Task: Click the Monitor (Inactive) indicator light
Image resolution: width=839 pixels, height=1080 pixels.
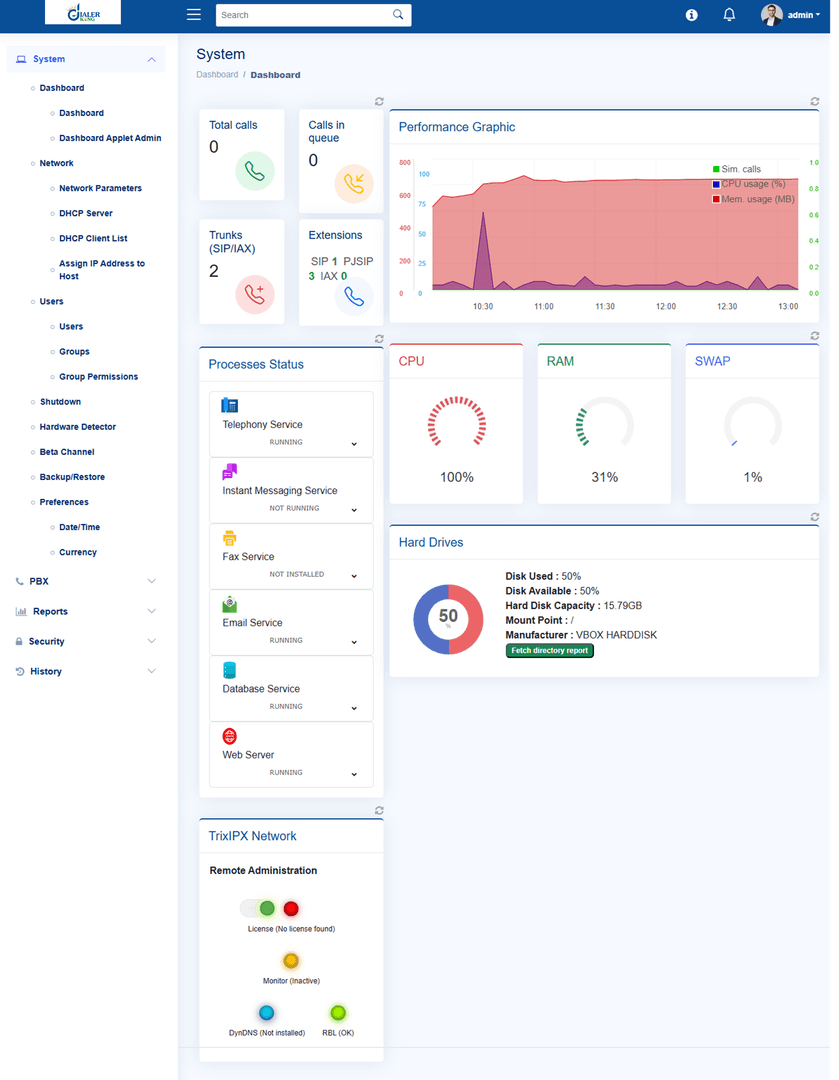Action: [x=290, y=961]
